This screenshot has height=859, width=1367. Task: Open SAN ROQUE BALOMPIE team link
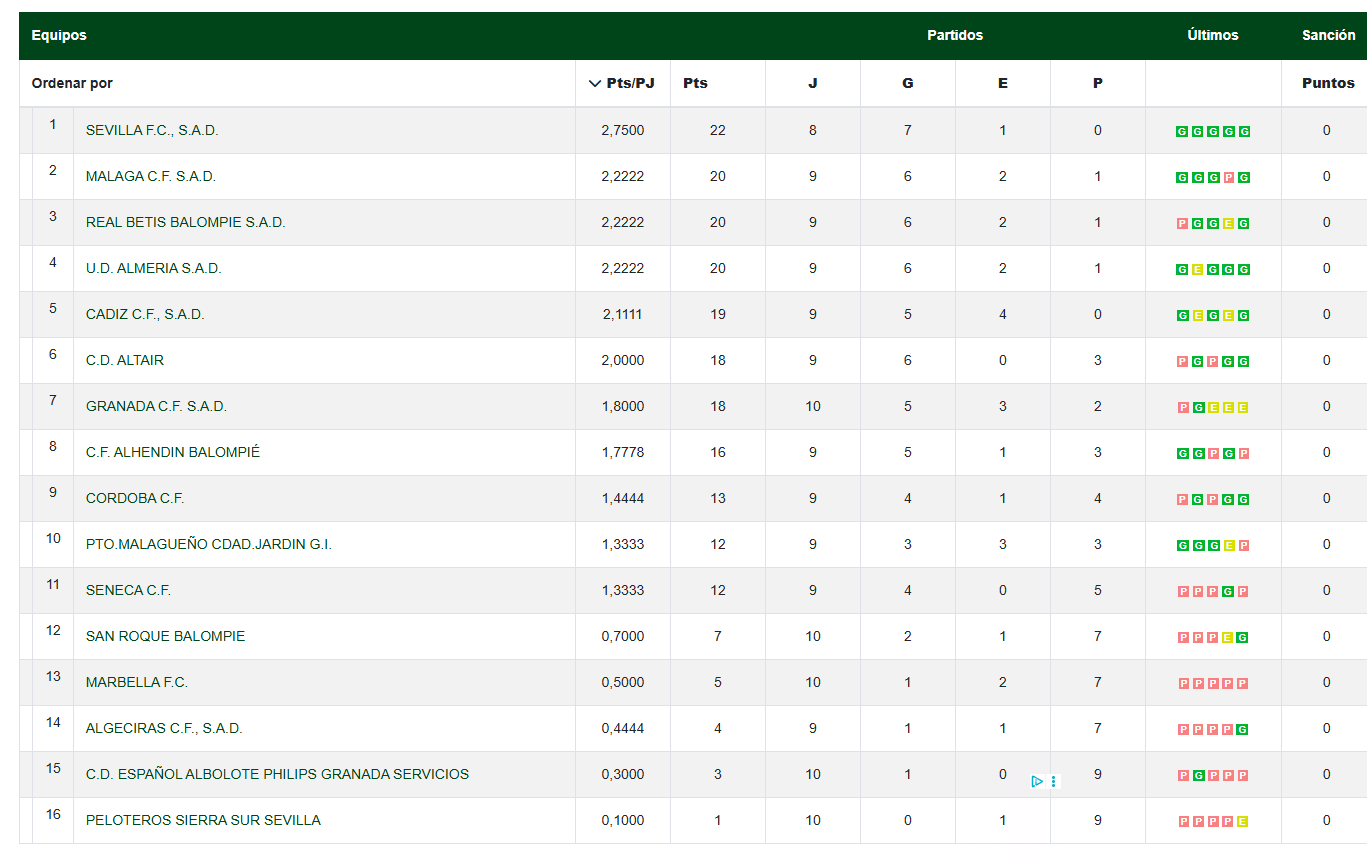coord(165,636)
